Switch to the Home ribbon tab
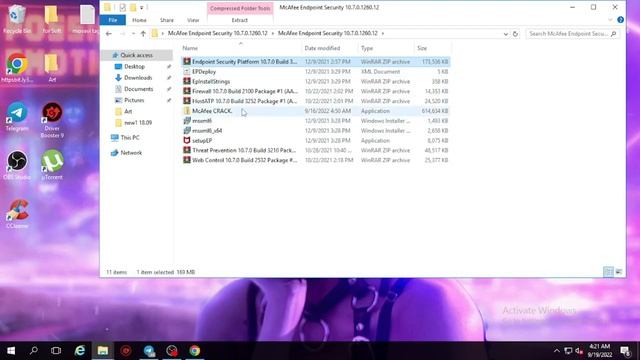Screen dimensions: 640x360 139,20
